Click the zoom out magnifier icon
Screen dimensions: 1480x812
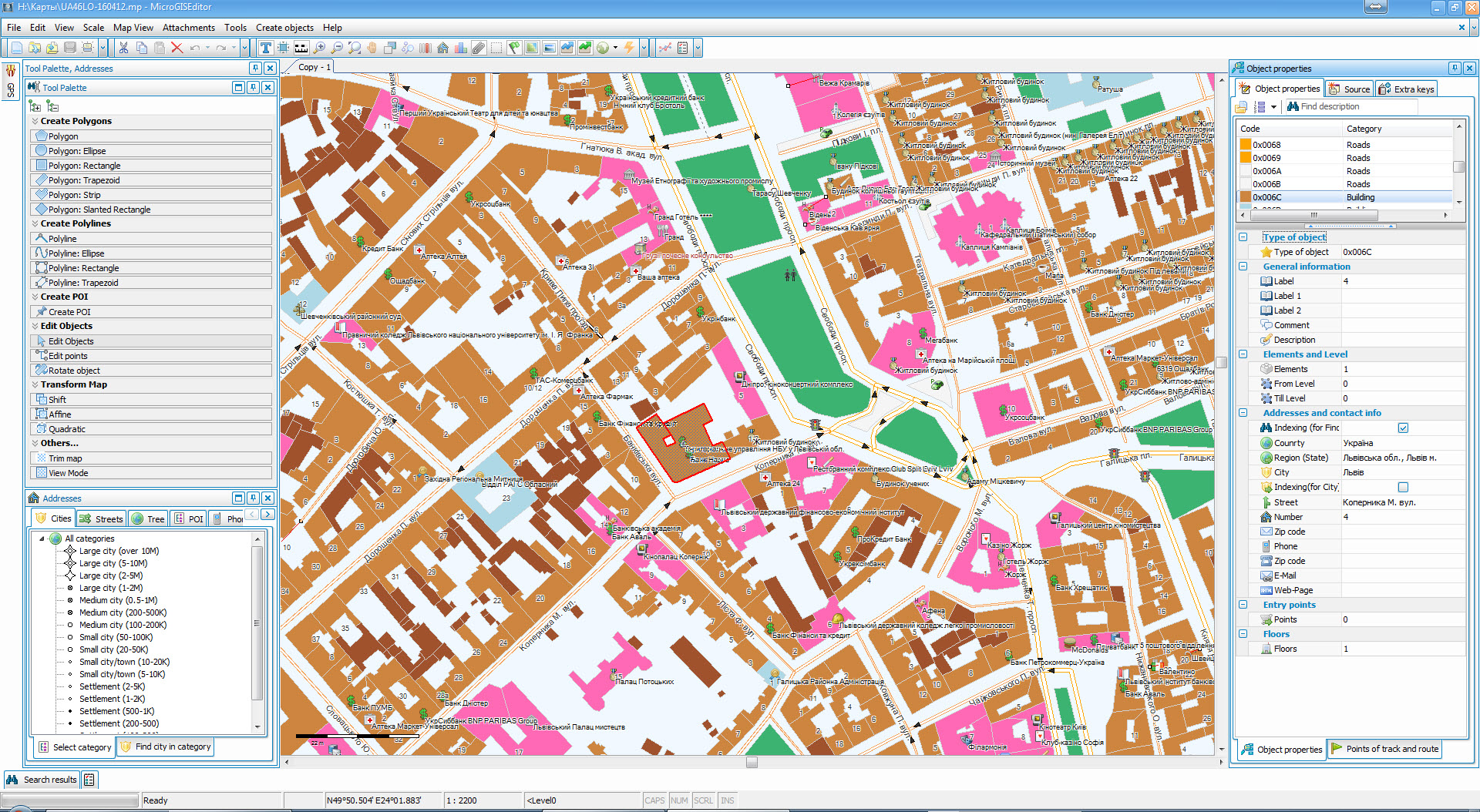(x=337, y=48)
